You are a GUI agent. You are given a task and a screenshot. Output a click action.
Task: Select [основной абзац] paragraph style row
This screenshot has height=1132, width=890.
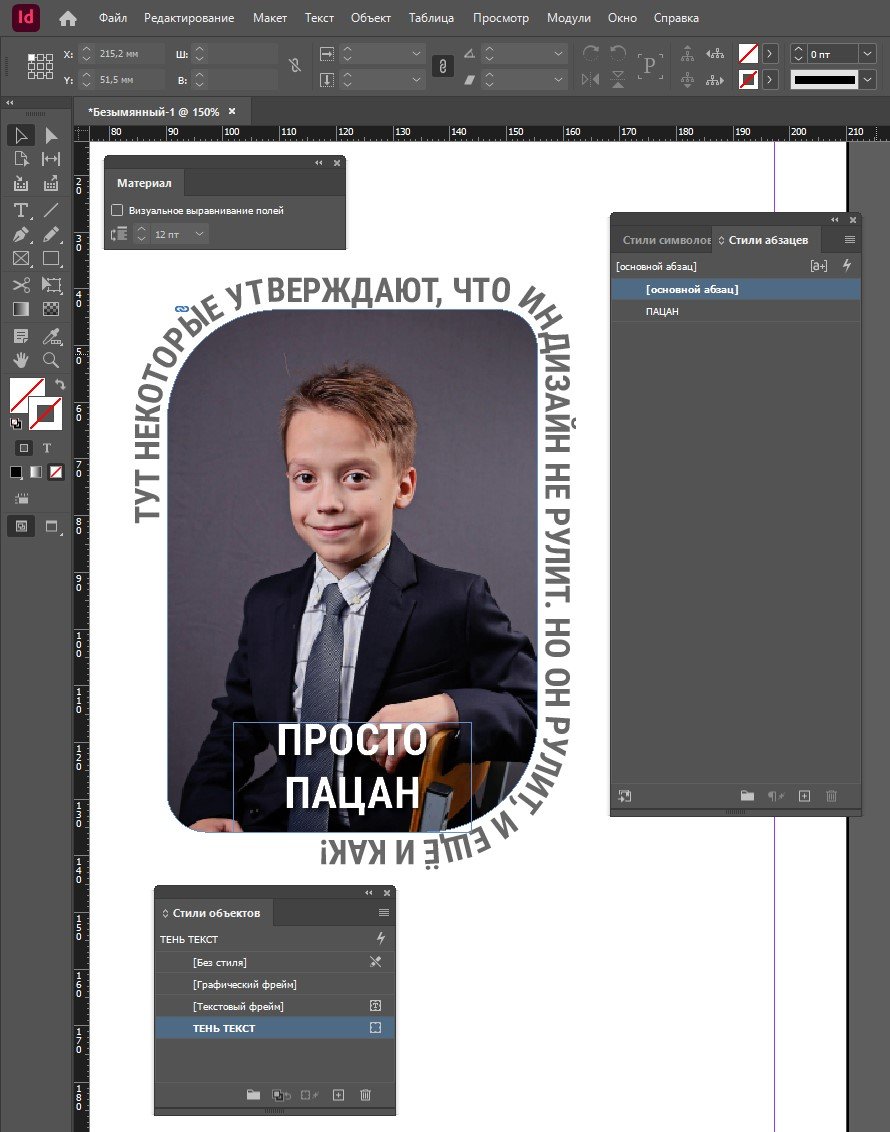tap(736, 289)
